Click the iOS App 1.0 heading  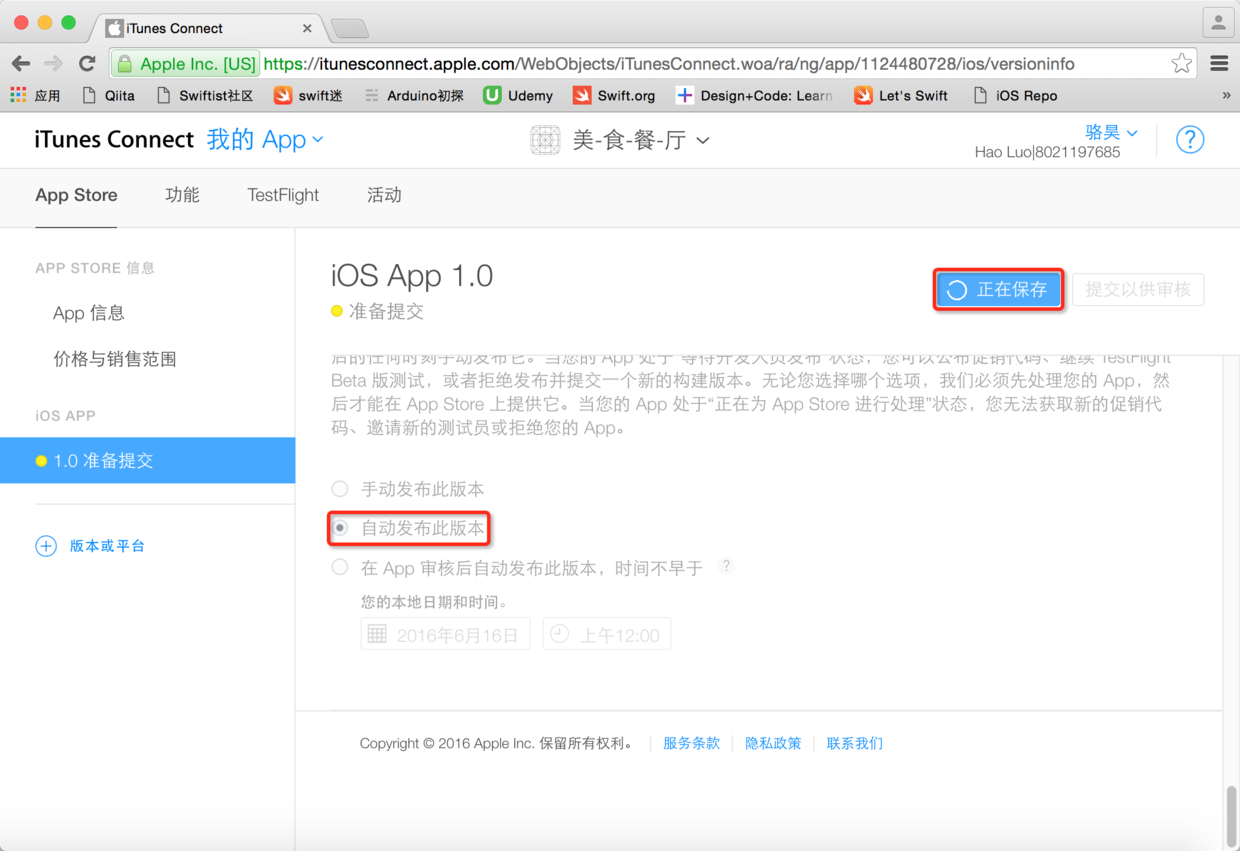click(412, 275)
